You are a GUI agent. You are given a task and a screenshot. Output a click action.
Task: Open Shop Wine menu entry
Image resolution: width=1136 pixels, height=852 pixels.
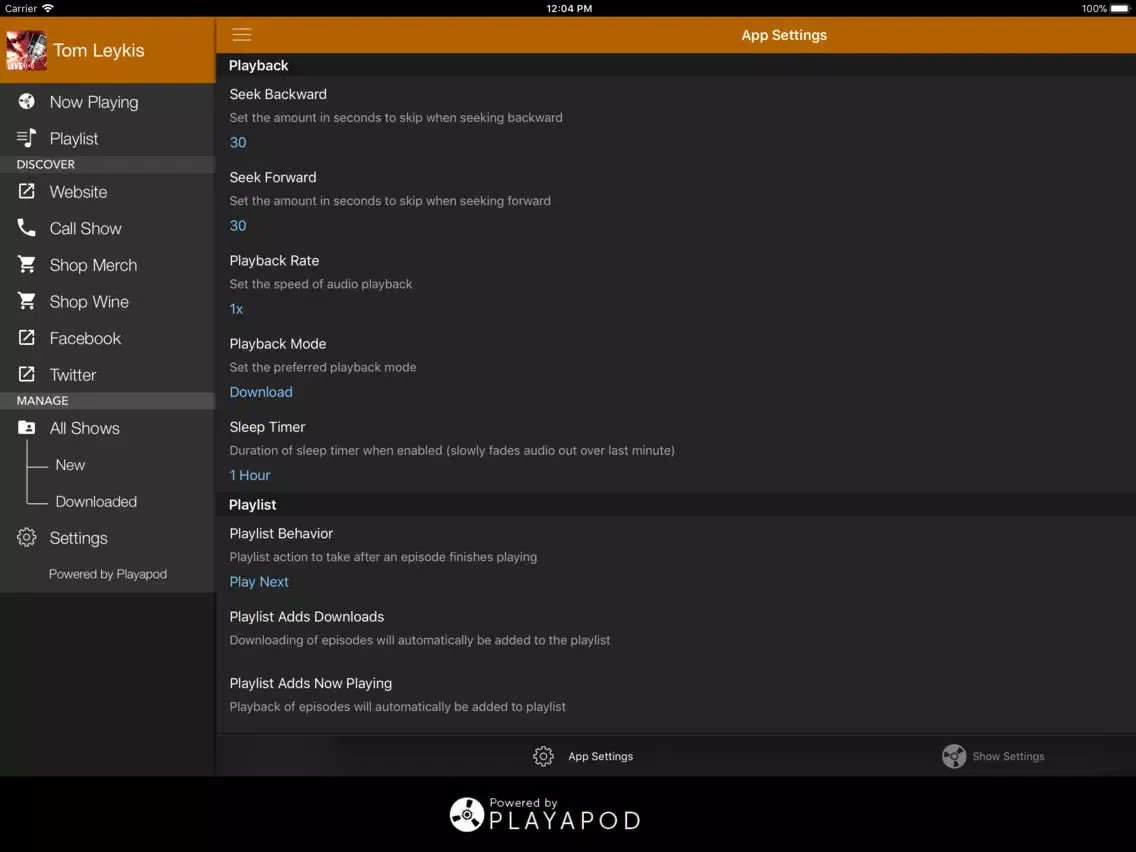[x=107, y=301]
